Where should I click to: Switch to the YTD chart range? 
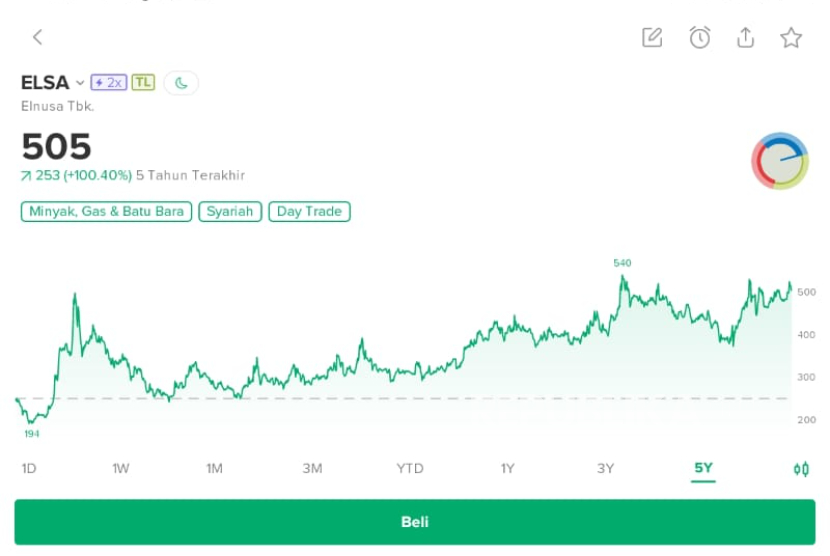(410, 469)
